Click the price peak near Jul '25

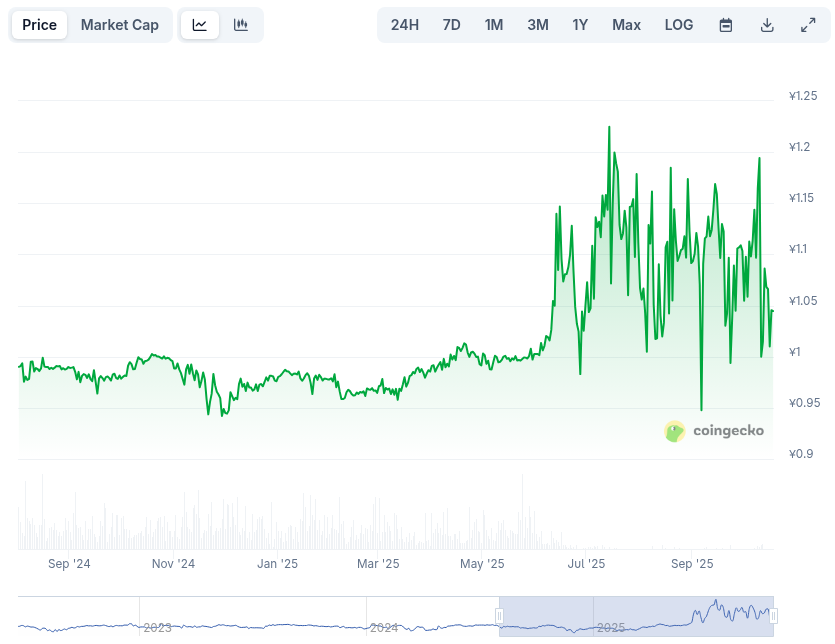tap(609, 128)
